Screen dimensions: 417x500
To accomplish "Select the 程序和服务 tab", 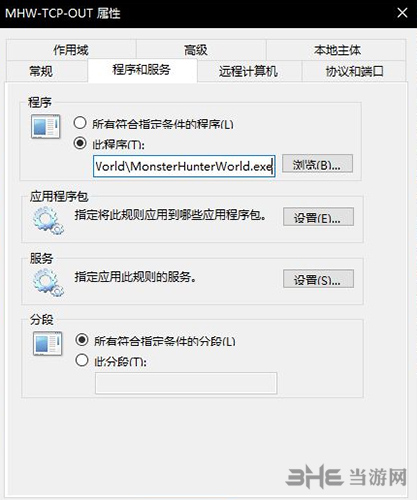I will click(142, 70).
